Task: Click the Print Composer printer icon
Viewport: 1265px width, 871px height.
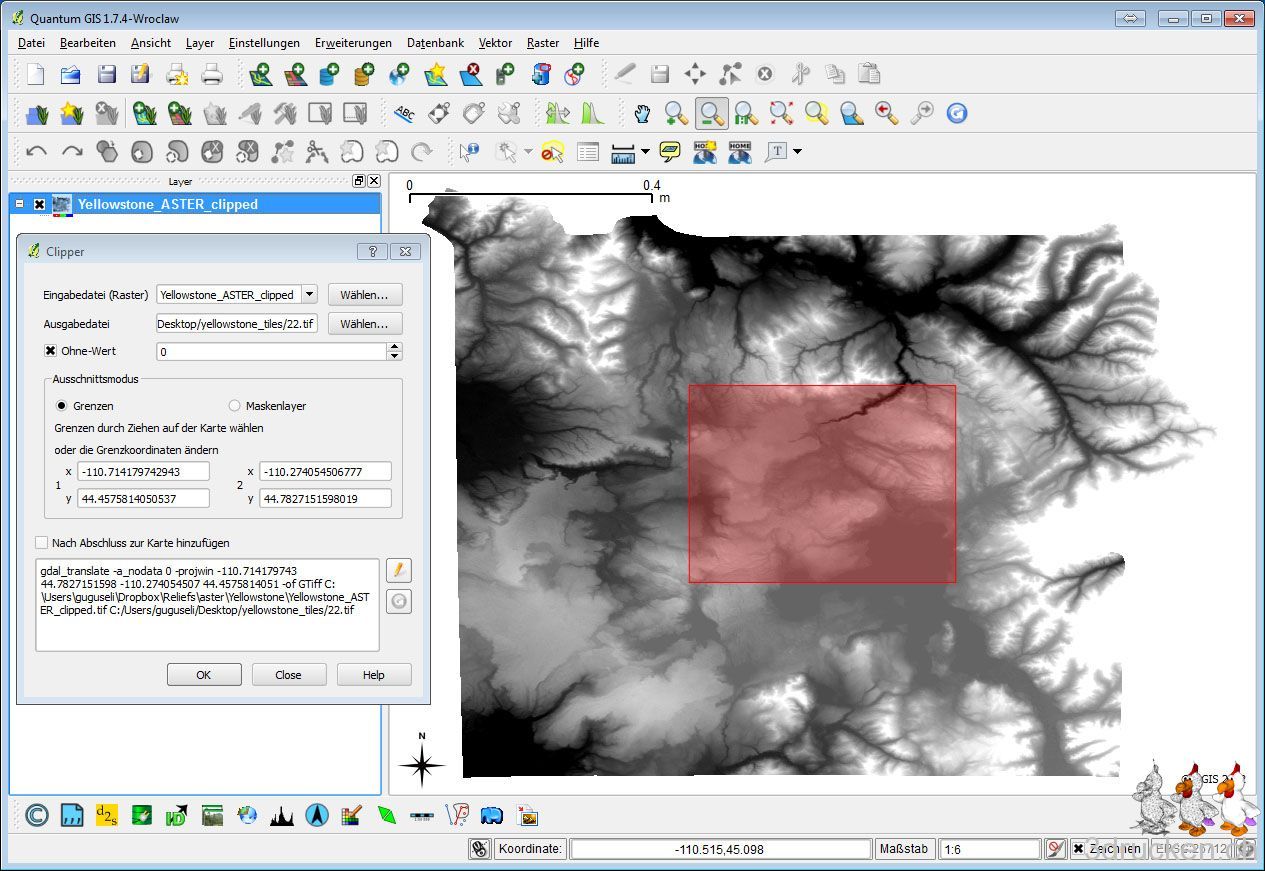Action: tap(211, 74)
